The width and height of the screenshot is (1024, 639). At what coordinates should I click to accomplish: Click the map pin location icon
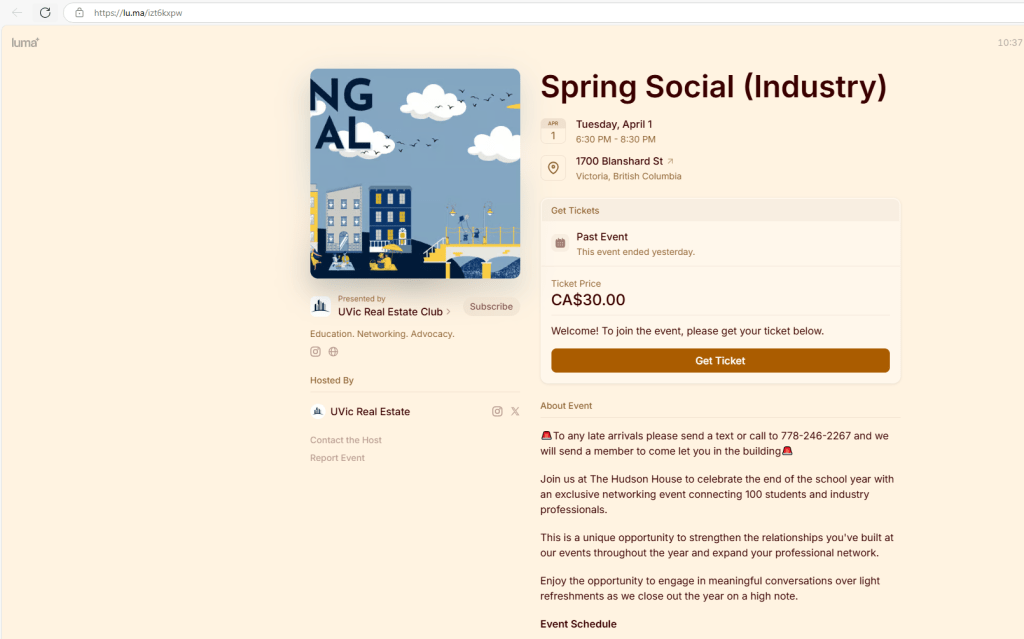click(553, 168)
